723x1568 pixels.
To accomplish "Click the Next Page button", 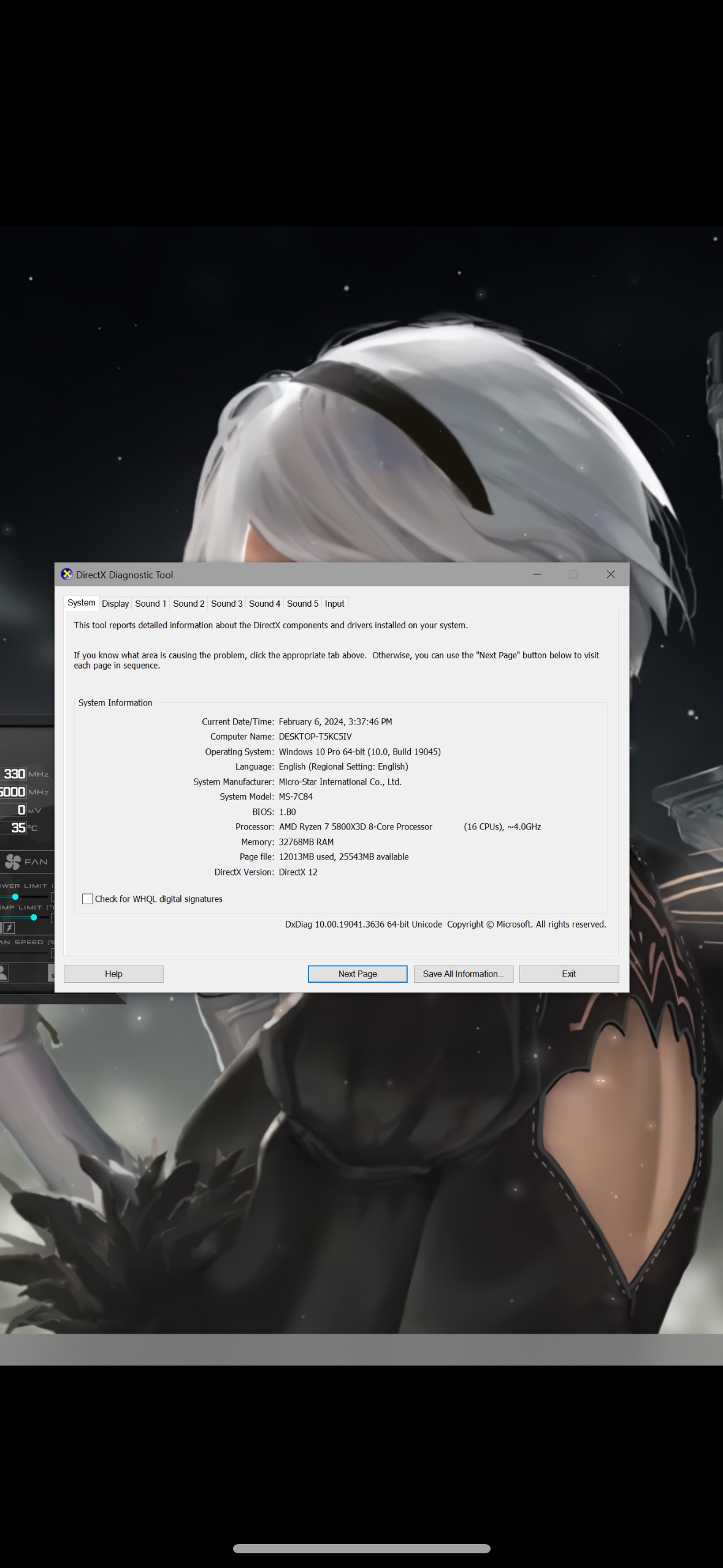I will coord(358,974).
